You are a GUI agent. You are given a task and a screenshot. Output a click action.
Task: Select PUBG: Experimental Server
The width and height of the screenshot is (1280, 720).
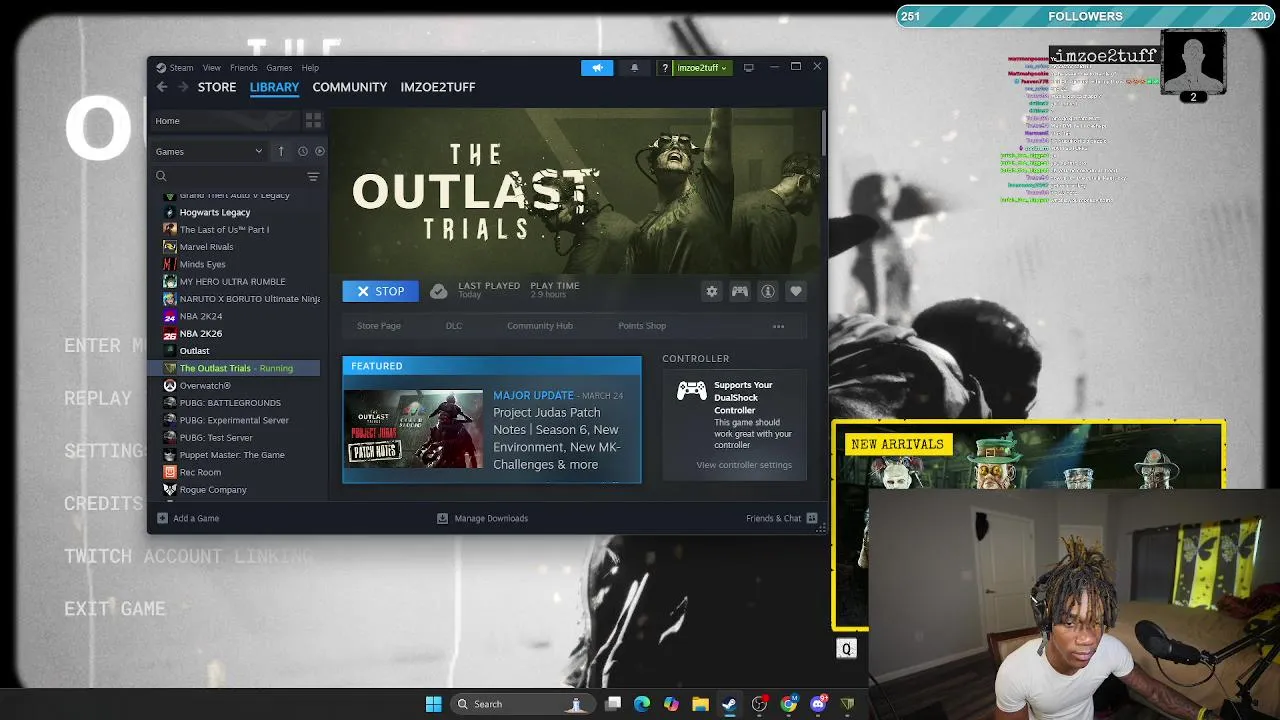[234, 420]
